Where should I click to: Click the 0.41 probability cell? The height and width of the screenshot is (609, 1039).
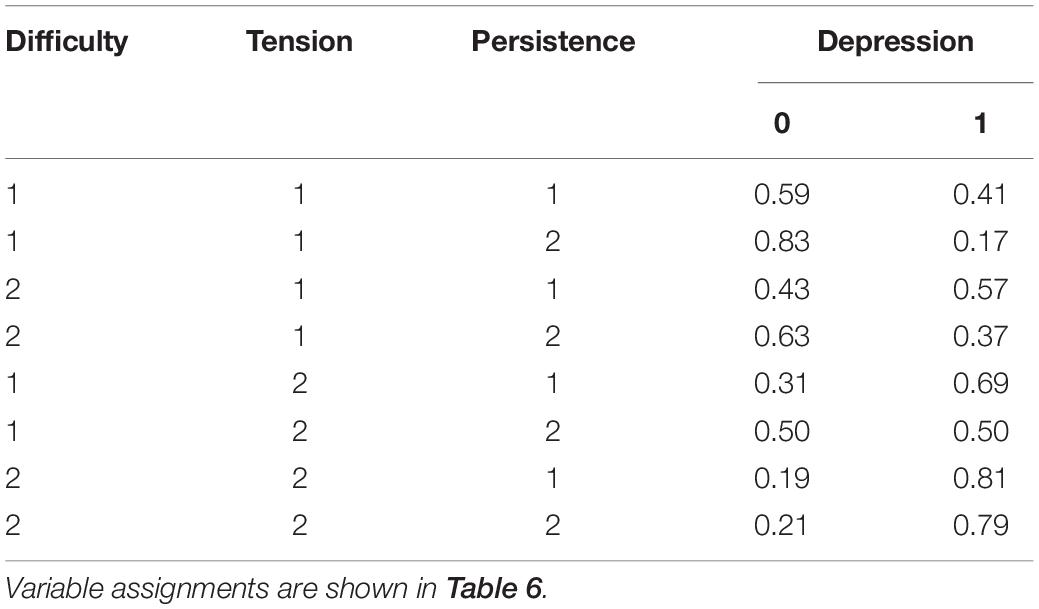click(981, 194)
